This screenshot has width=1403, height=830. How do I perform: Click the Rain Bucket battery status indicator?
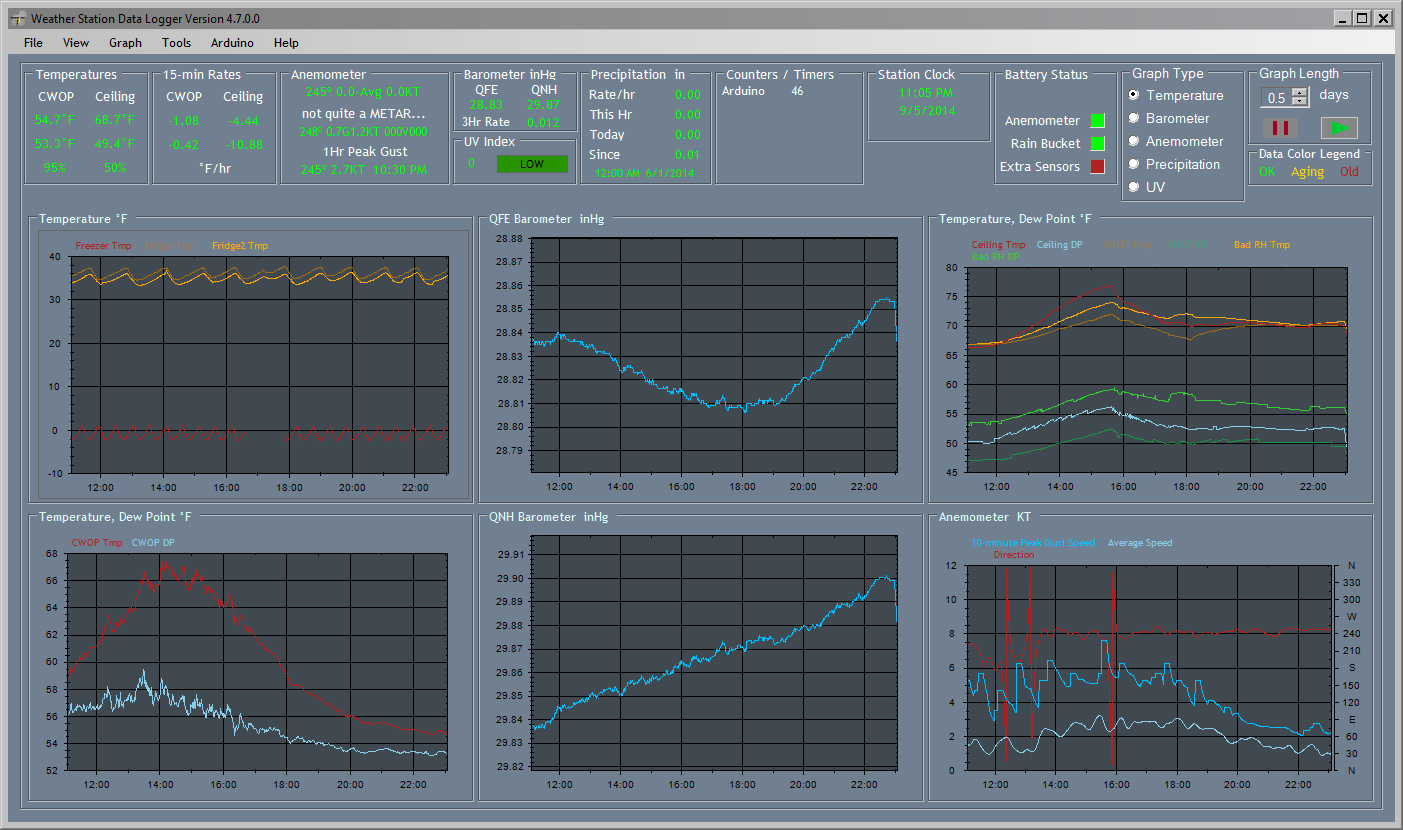click(1097, 144)
